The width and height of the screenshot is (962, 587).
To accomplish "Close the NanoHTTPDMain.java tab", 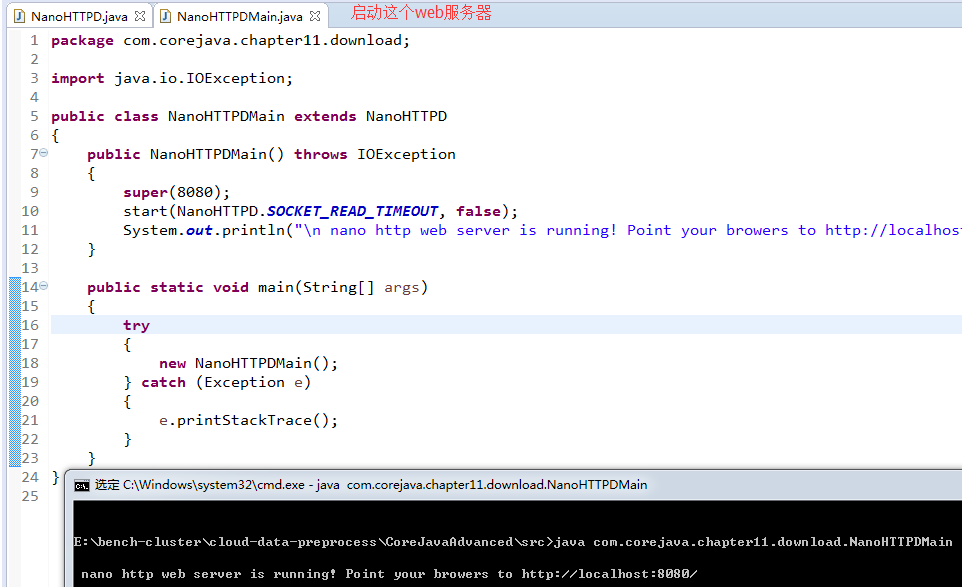I will coord(315,16).
